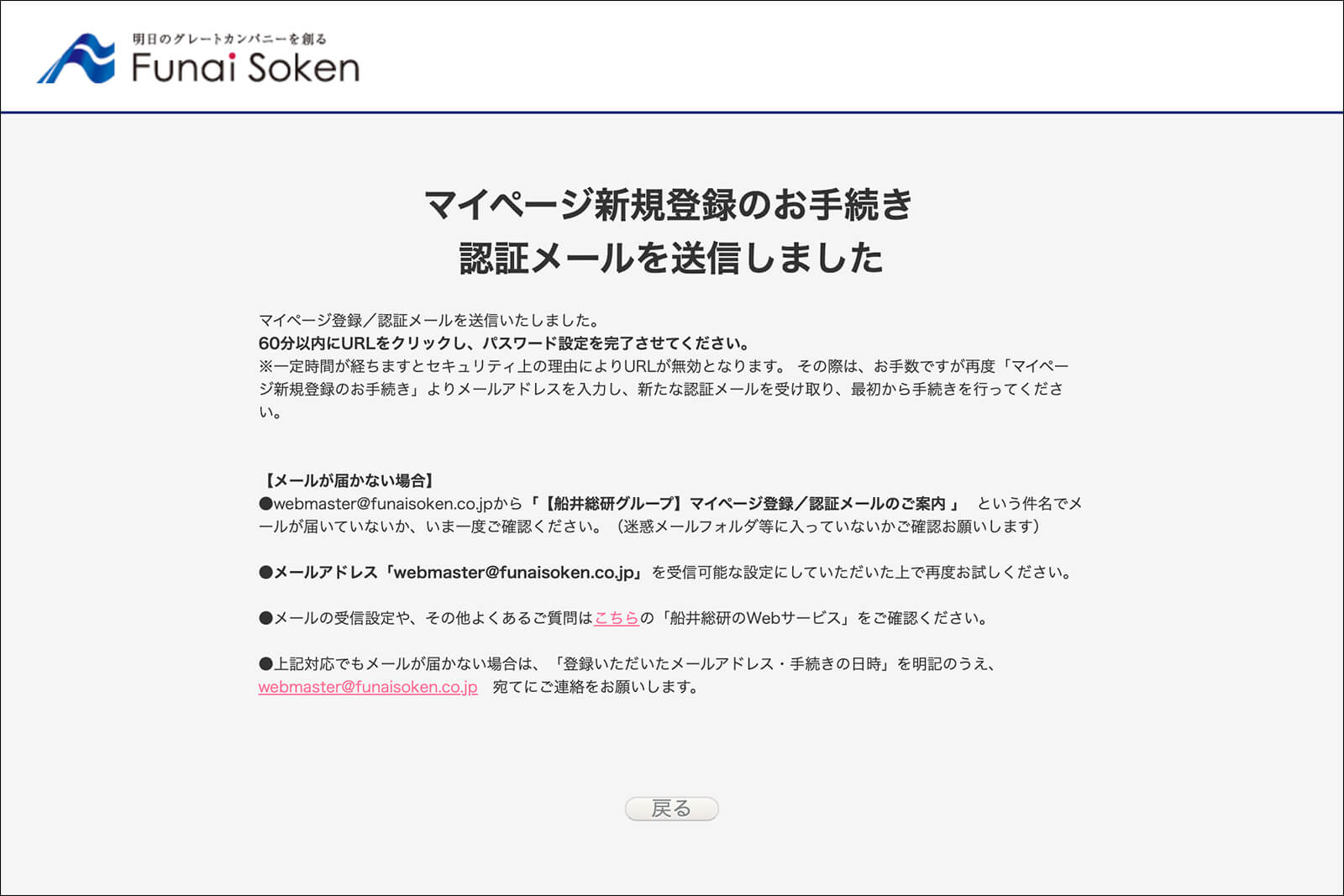This screenshot has width=1344, height=896.
Task: Click the bold メールアドレス「webmaster@funaisoken.co.jp」 text
Action: [453, 573]
